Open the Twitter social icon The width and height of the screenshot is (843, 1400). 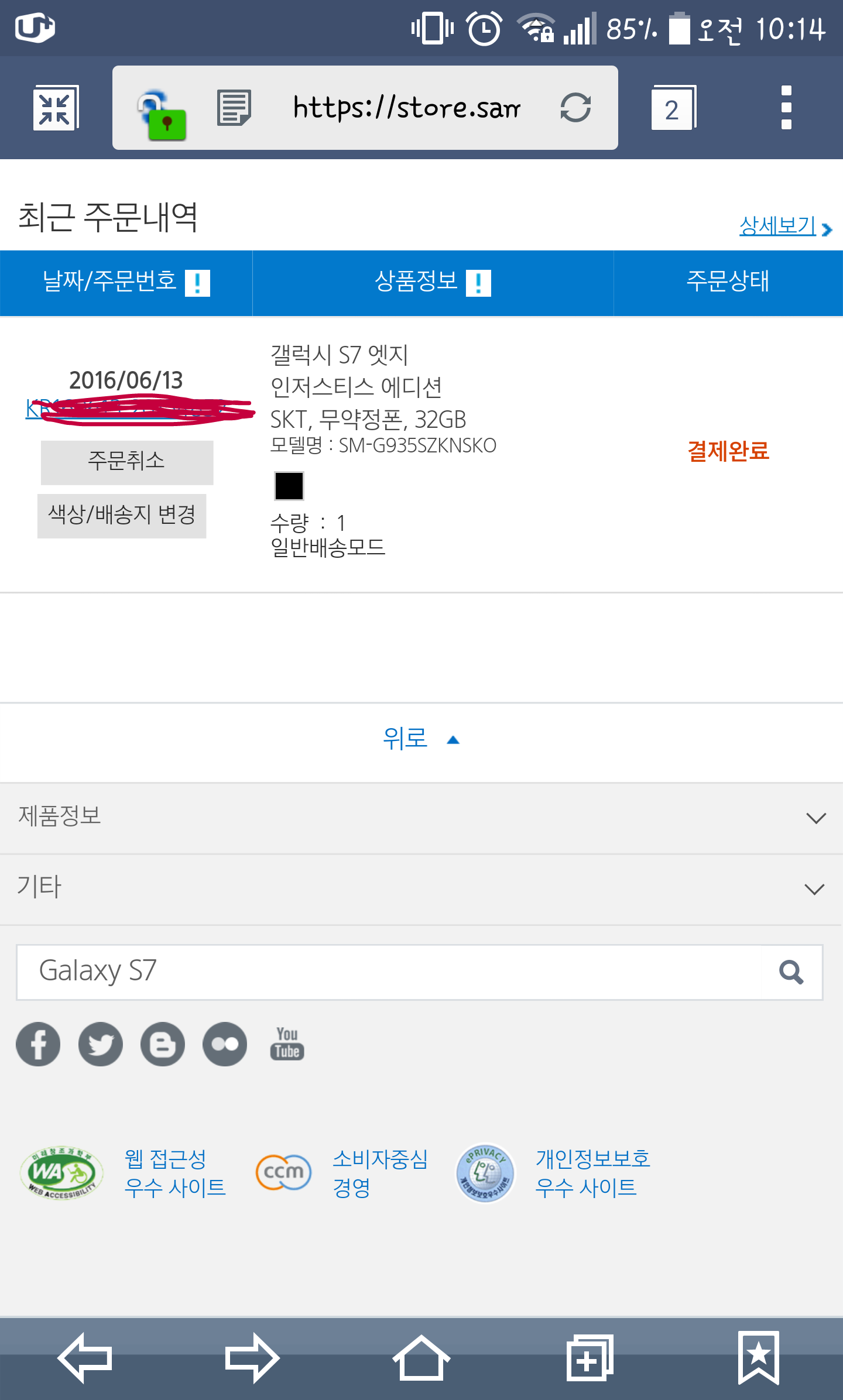(101, 1044)
